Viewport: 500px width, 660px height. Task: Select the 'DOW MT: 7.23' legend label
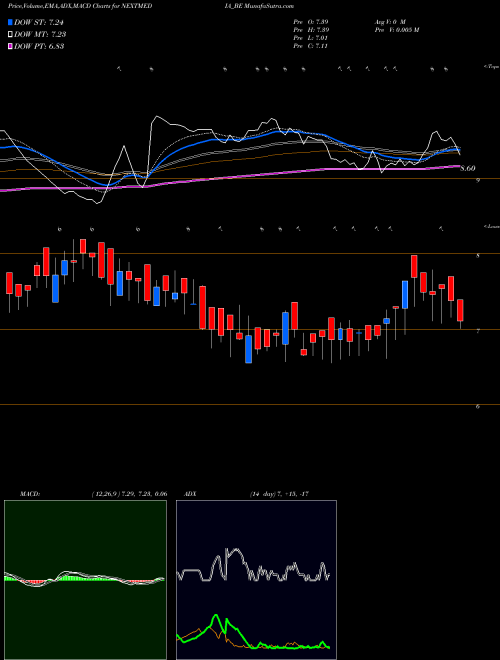[x=40, y=34]
